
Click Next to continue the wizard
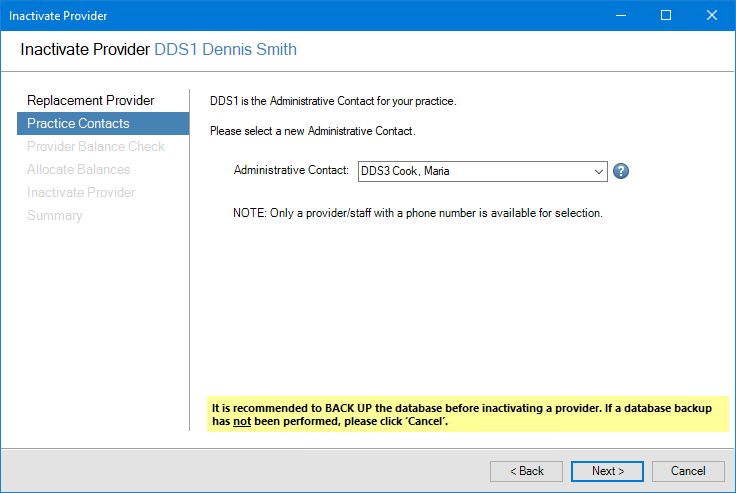(x=607, y=471)
